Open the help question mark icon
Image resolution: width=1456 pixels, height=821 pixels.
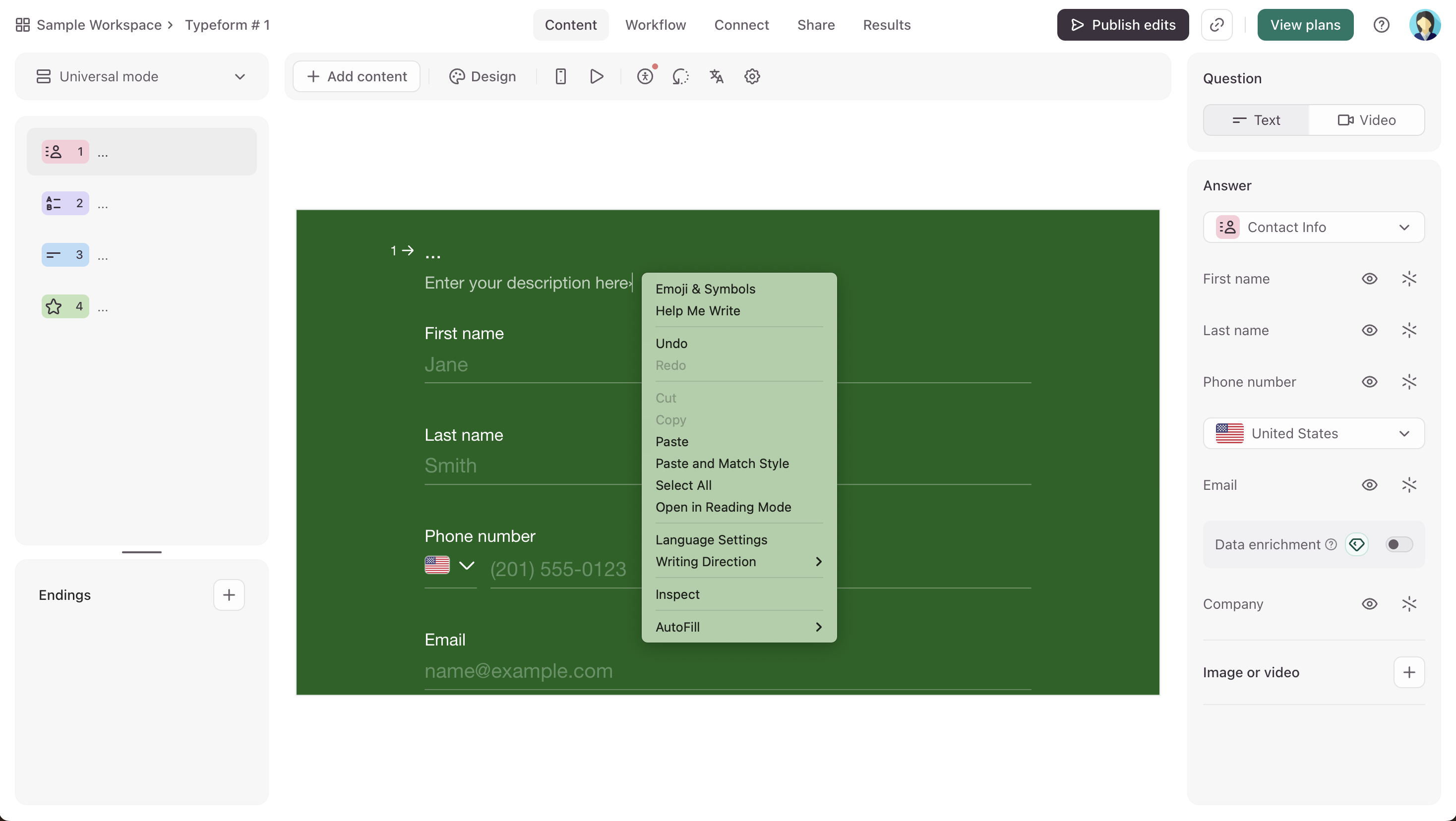(1381, 25)
